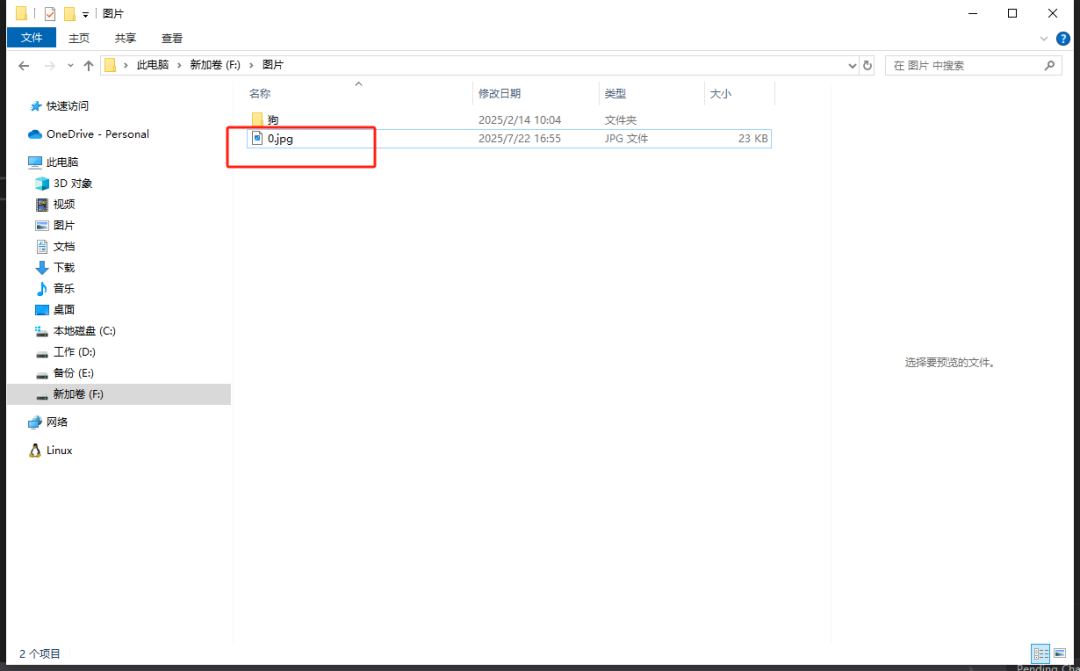Click the Properties checkmark icon in title bar
This screenshot has width=1080, height=671.
[50, 14]
